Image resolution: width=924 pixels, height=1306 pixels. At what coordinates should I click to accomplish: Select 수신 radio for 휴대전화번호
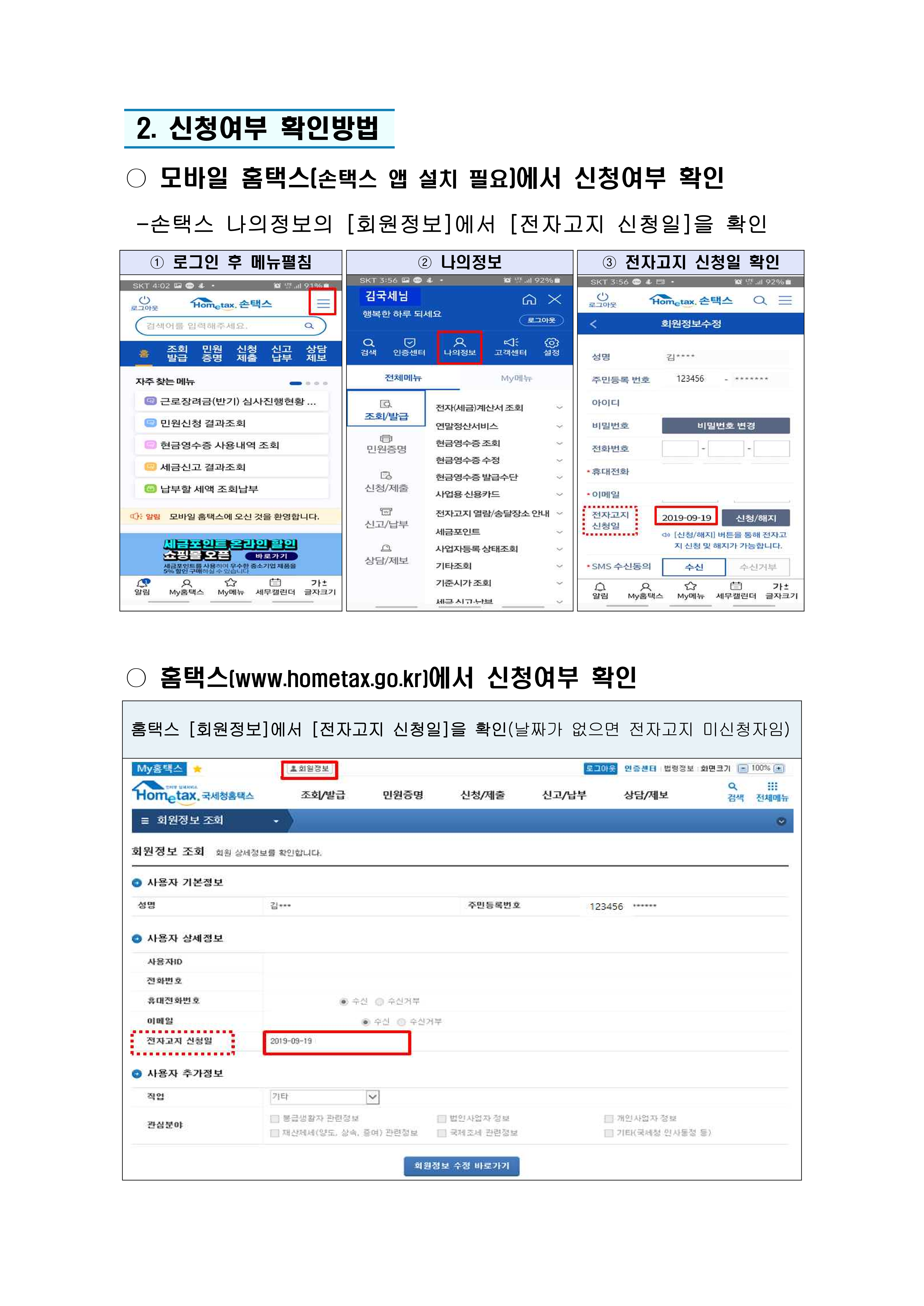pyautogui.click(x=344, y=1002)
